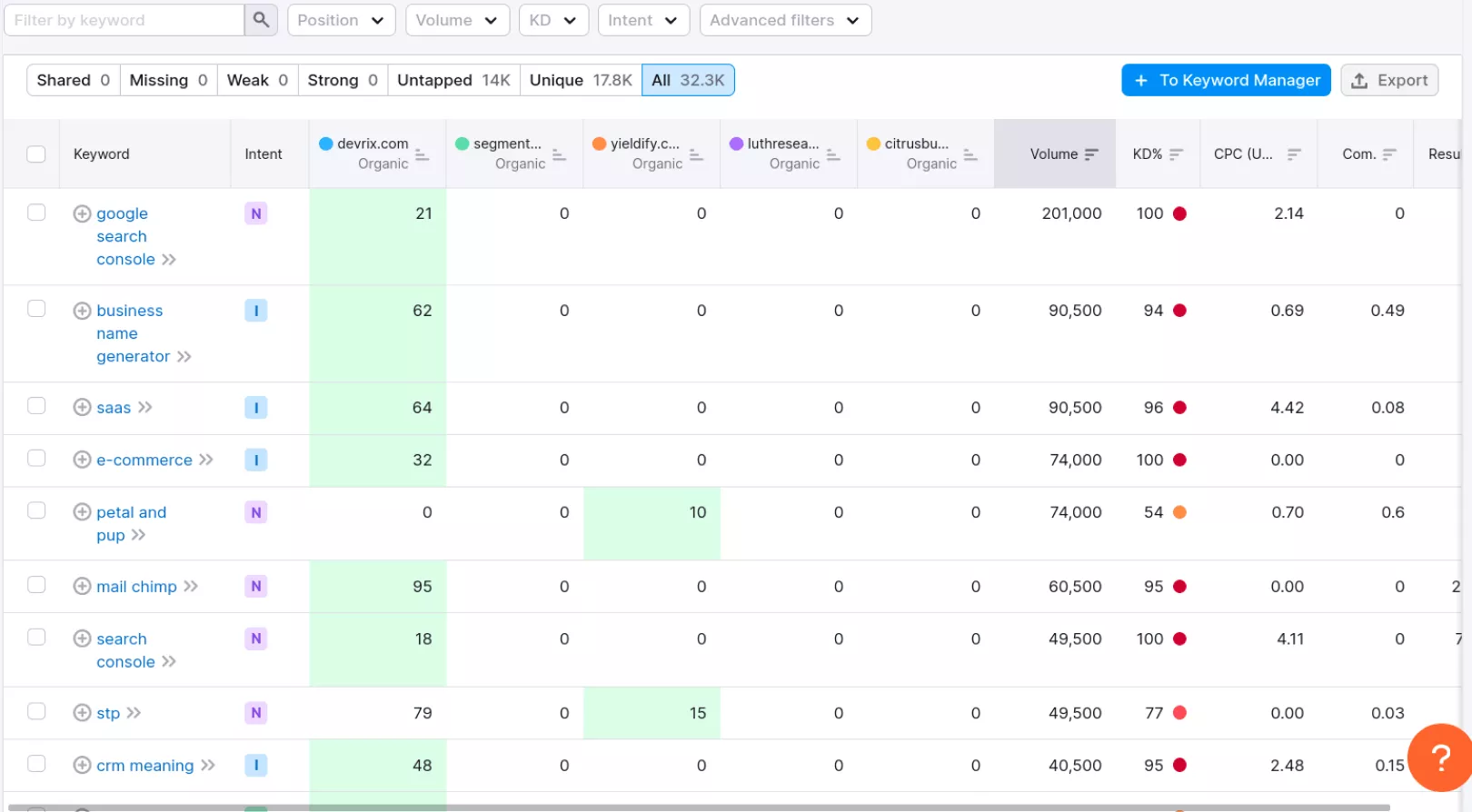
Task: Click the sort icon for yieldify column
Action: (x=696, y=155)
